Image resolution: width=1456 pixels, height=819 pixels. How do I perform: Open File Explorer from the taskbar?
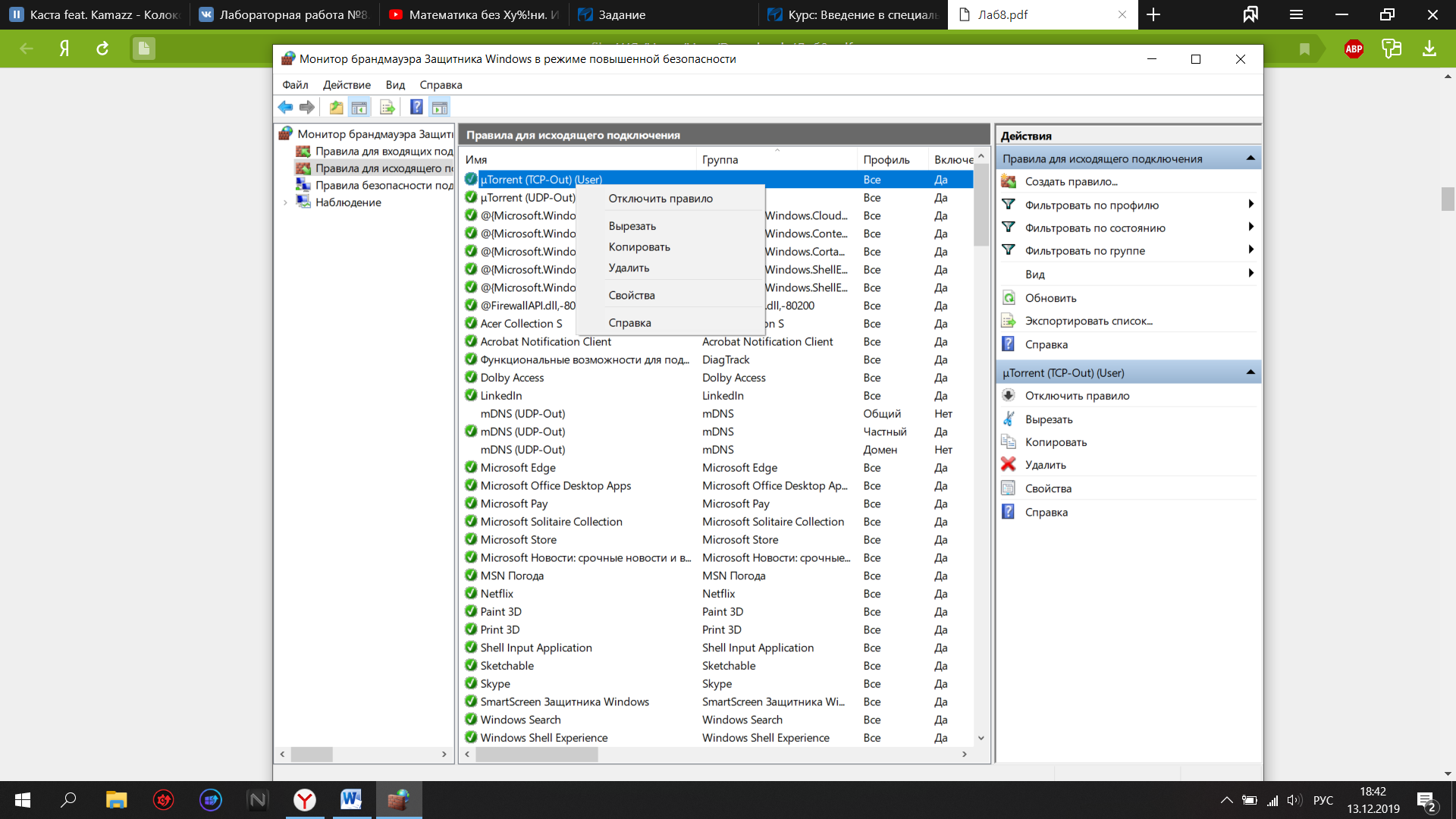tap(116, 799)
